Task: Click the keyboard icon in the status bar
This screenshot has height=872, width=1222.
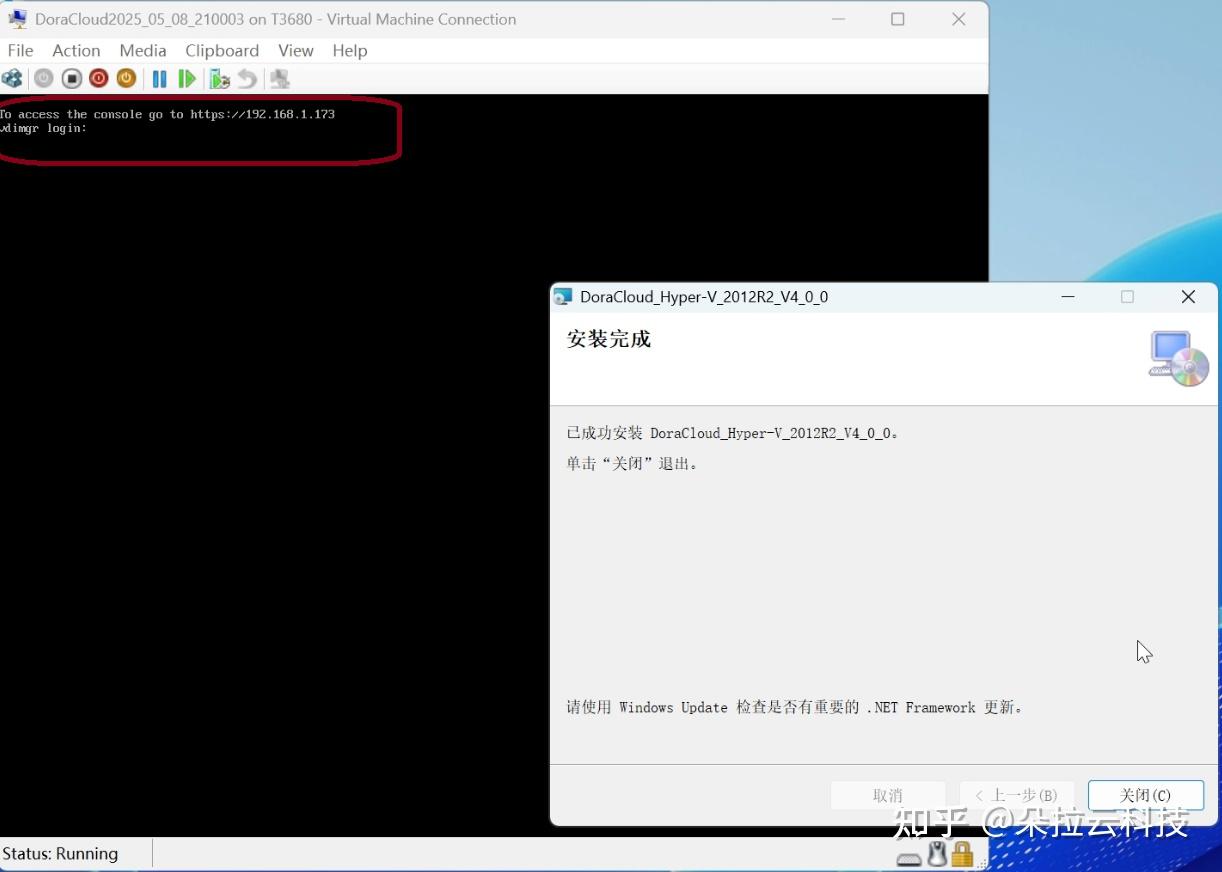Action: tap(908, 858)
